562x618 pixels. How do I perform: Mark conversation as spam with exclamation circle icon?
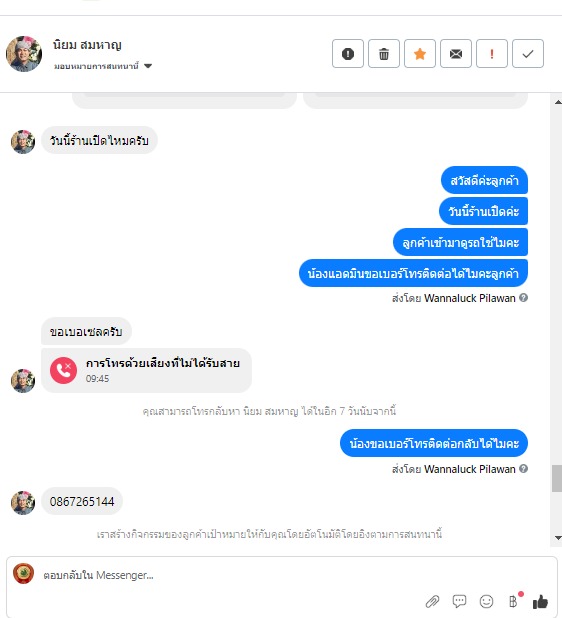pos(348,54)
